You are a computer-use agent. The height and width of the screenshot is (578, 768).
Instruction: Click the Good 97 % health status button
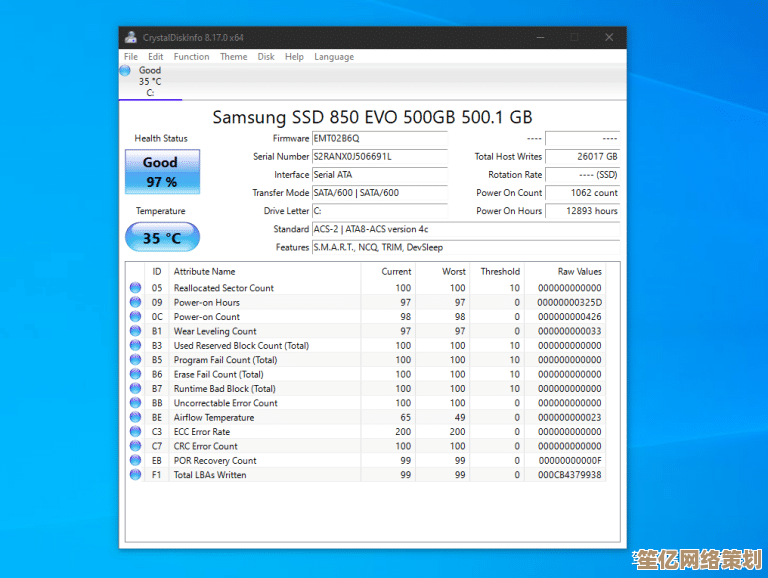point(162,172)
